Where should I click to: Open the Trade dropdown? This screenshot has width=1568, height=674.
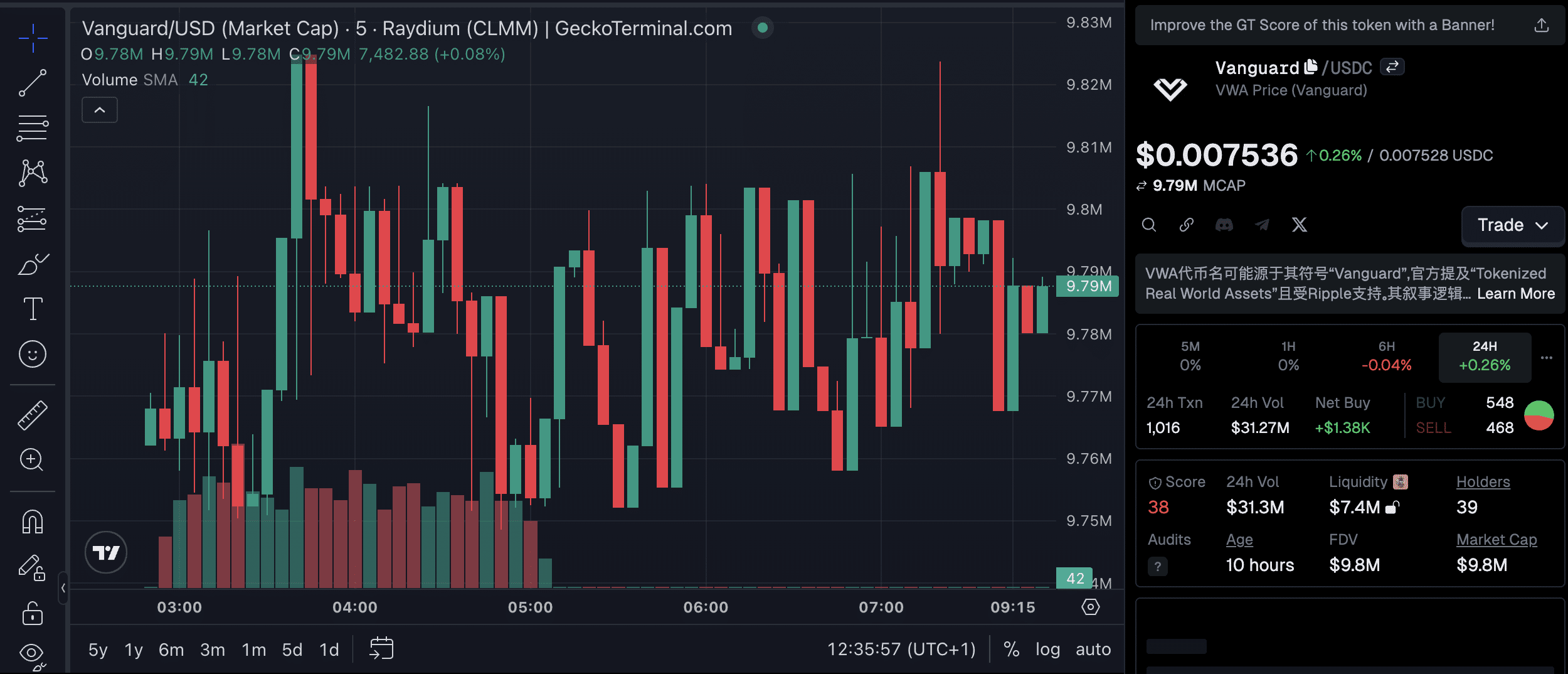coord(1513,225)
